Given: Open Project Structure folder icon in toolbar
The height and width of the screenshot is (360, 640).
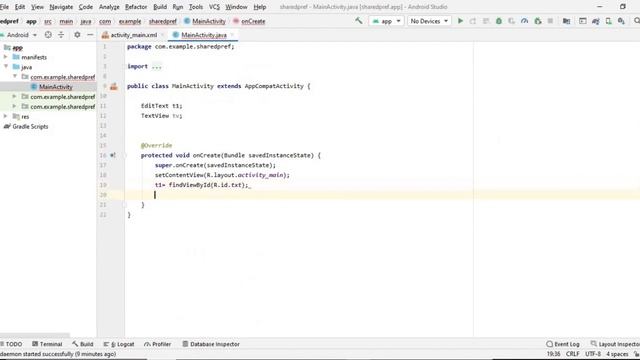Looking at the screenshot, I should (566, 21).
